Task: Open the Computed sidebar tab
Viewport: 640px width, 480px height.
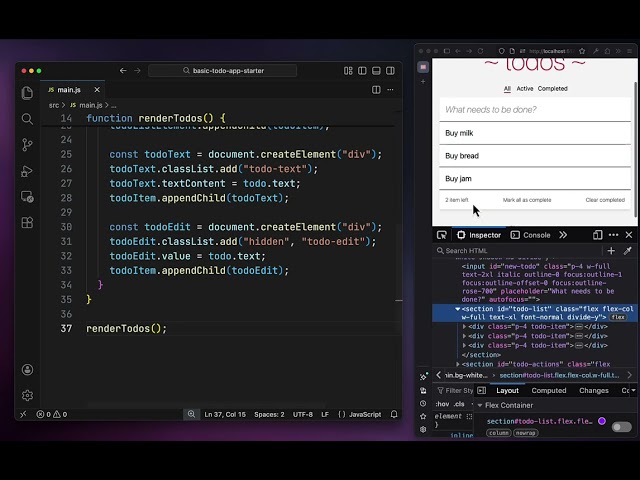Action: pyautogui.click(x=549, y=391)
